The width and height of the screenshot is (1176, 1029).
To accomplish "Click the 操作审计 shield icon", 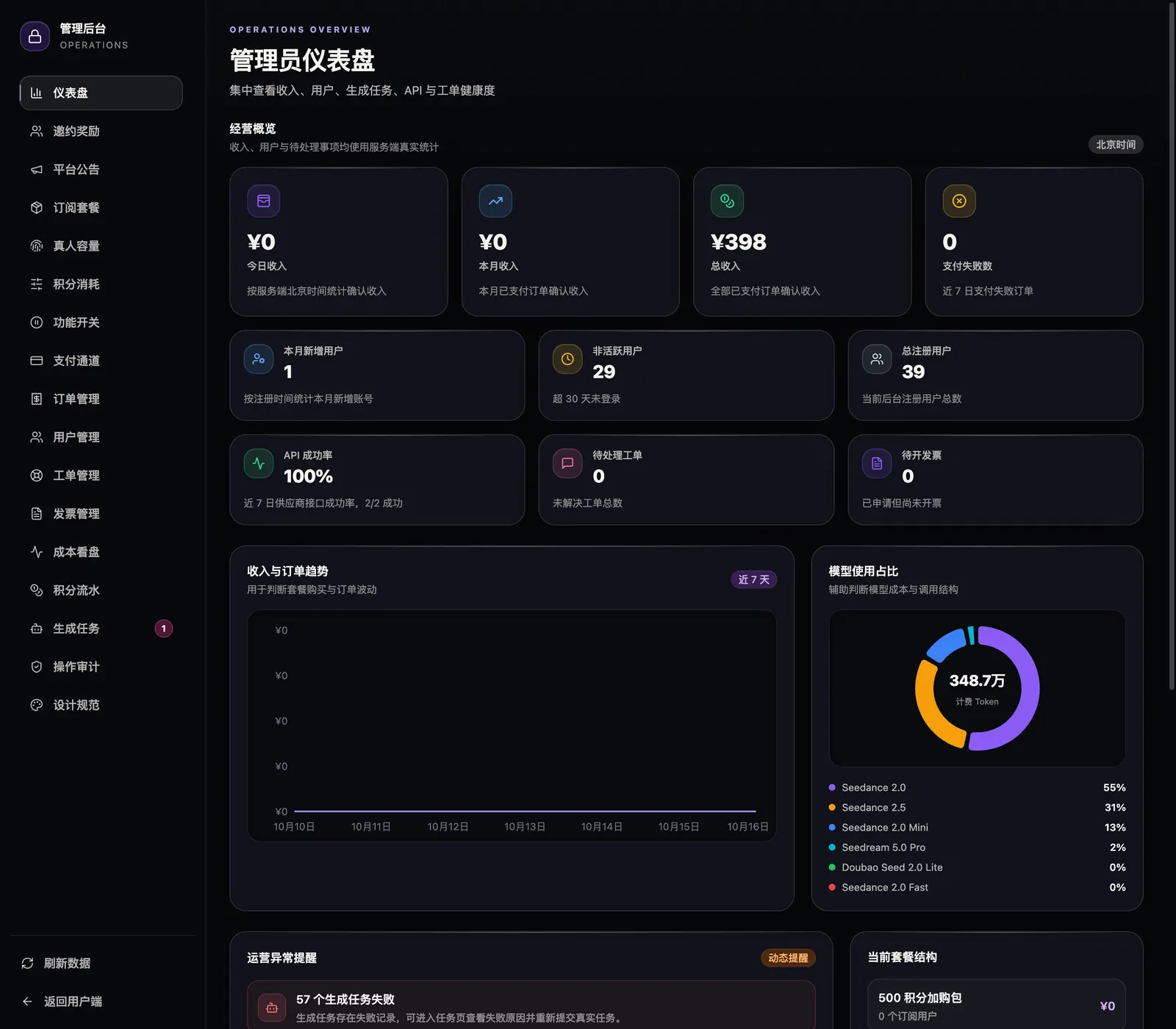I will point(36,667).
